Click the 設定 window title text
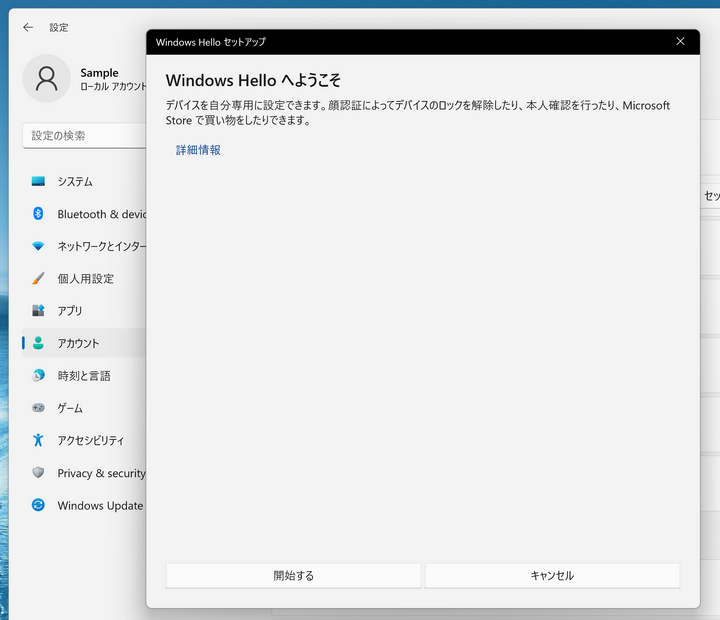Image resolution: width=720 pixels, height=620 pixels. click(x=59, y=28)
